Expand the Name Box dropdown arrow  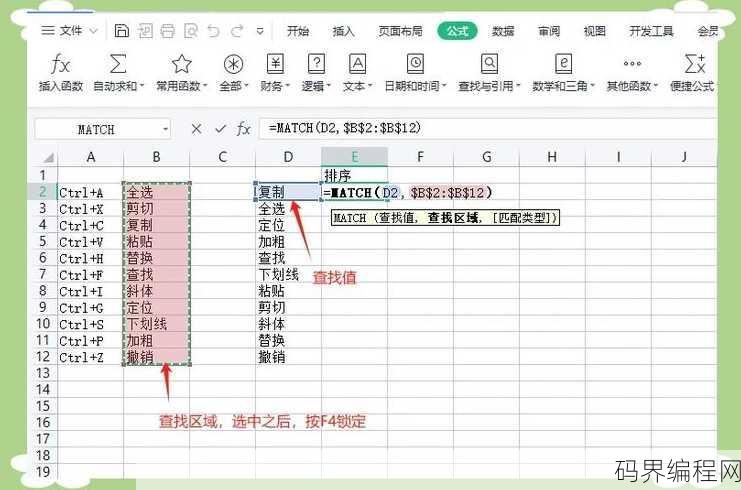pyautogui.click(x=165, y=129)
